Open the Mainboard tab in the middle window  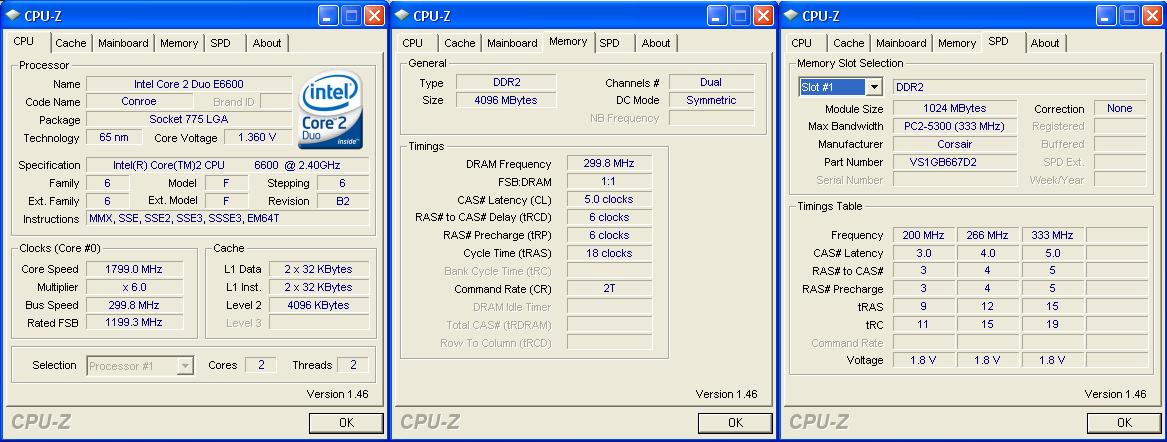tap(512, 43)
